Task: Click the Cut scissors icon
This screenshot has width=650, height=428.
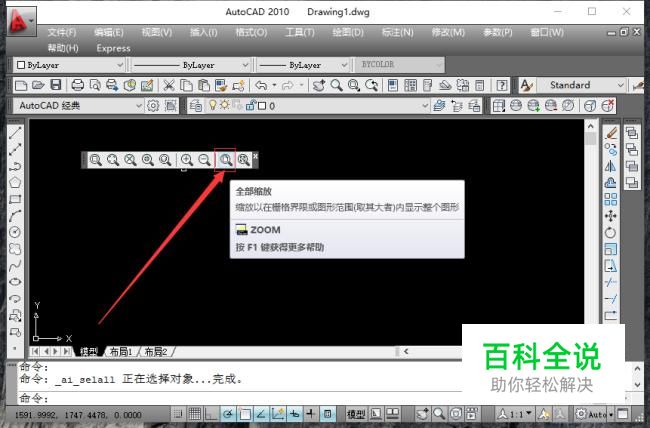Action: pyautogui.click(x=168, y=85)
